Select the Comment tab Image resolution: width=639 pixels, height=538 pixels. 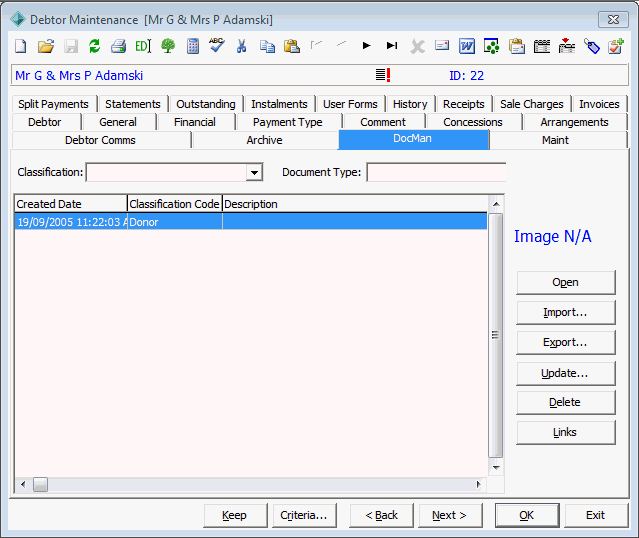(383, 122)
